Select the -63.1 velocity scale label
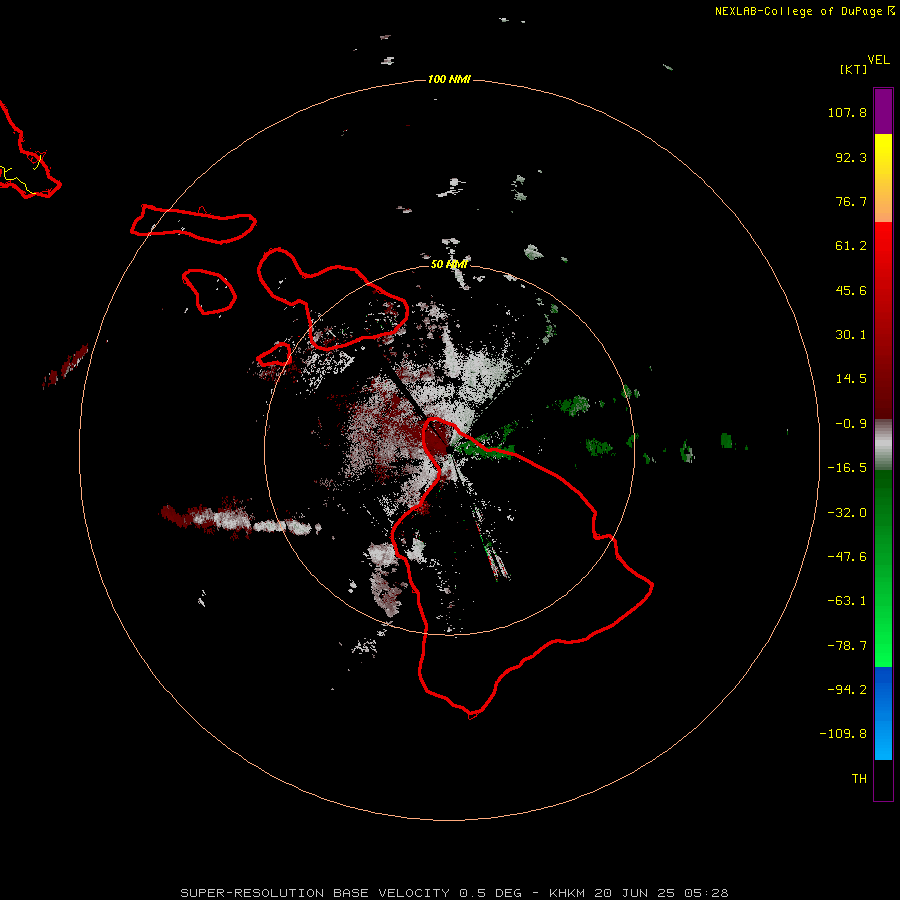 tap(847, 601)
